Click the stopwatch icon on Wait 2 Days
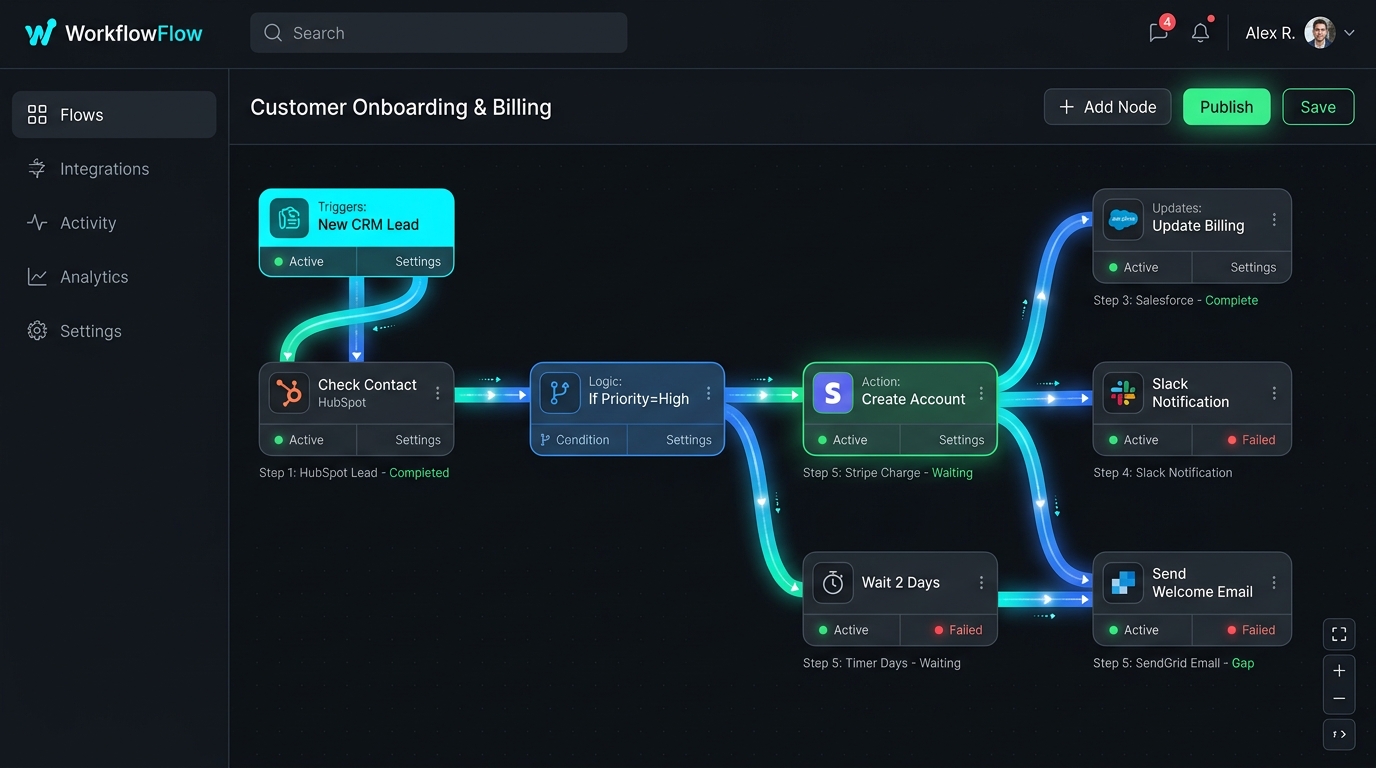 point(832,583)
